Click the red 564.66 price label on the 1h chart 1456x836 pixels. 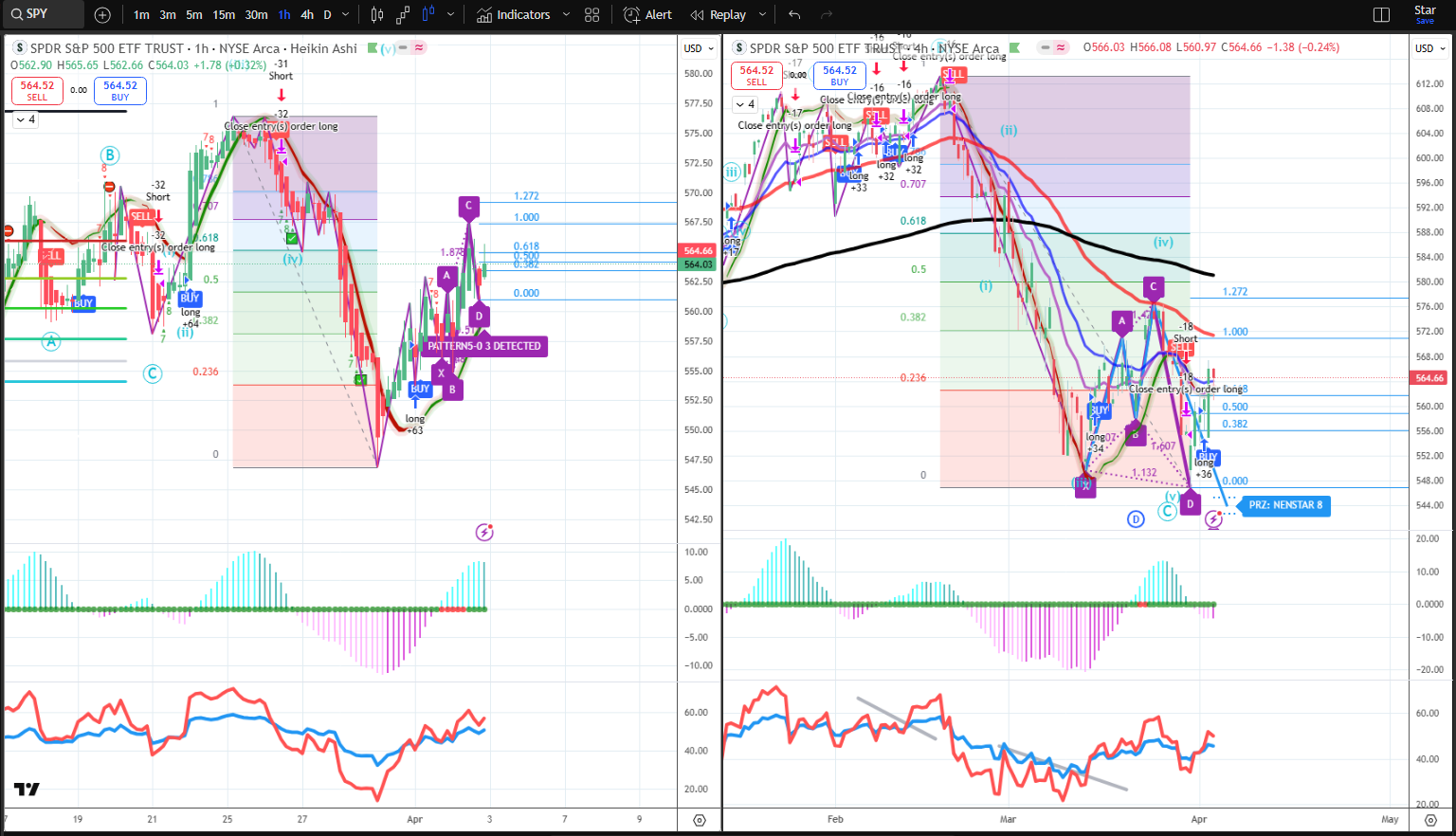tap(699, 251)
